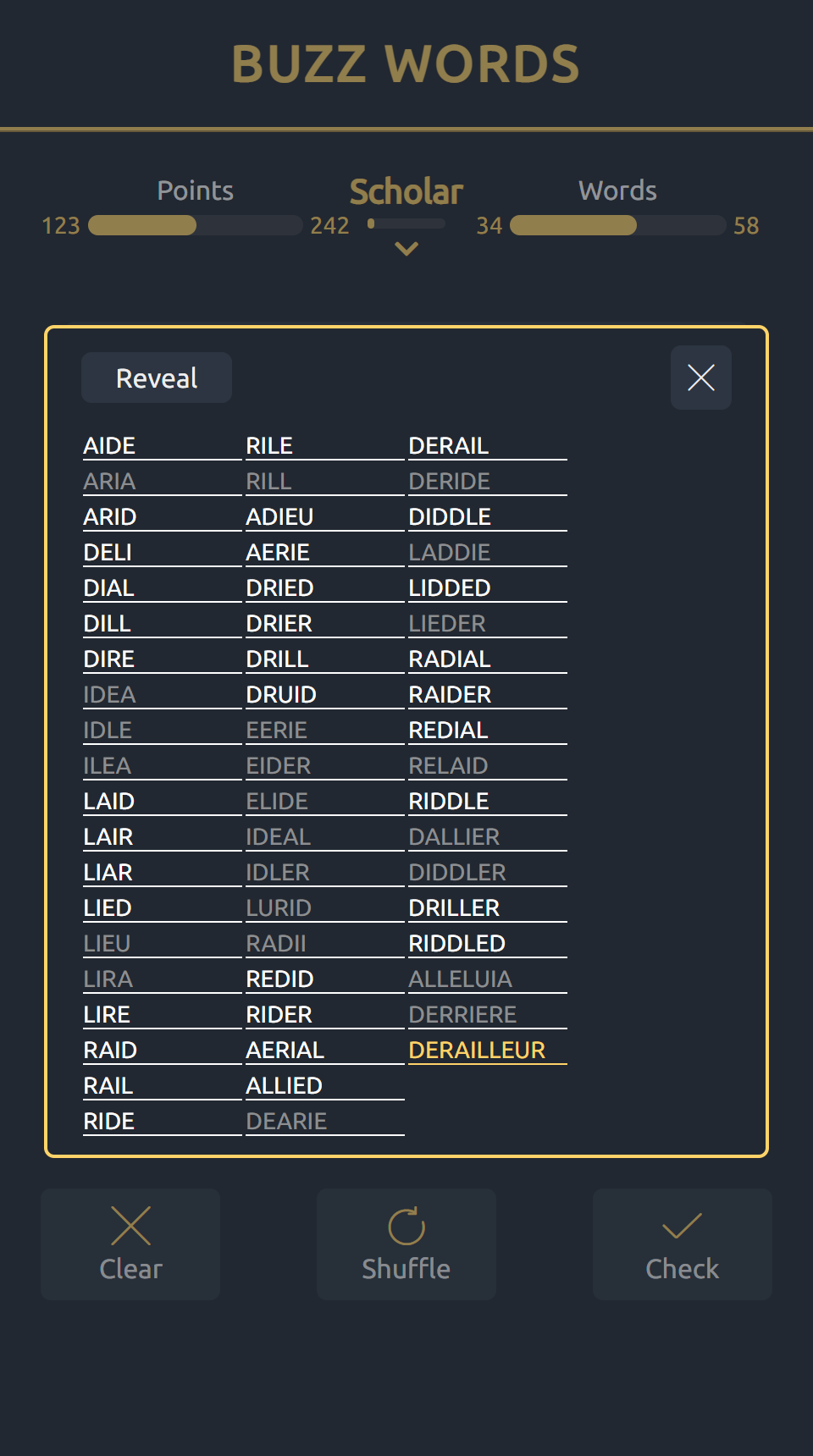This screenshot has width=813, height=1456.
Task: Click the Points progress bar
Action: (195, 225)
